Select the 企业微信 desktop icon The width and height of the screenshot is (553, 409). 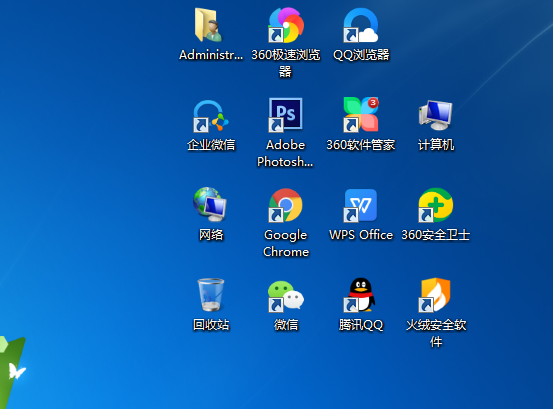(x=211, y=116)
